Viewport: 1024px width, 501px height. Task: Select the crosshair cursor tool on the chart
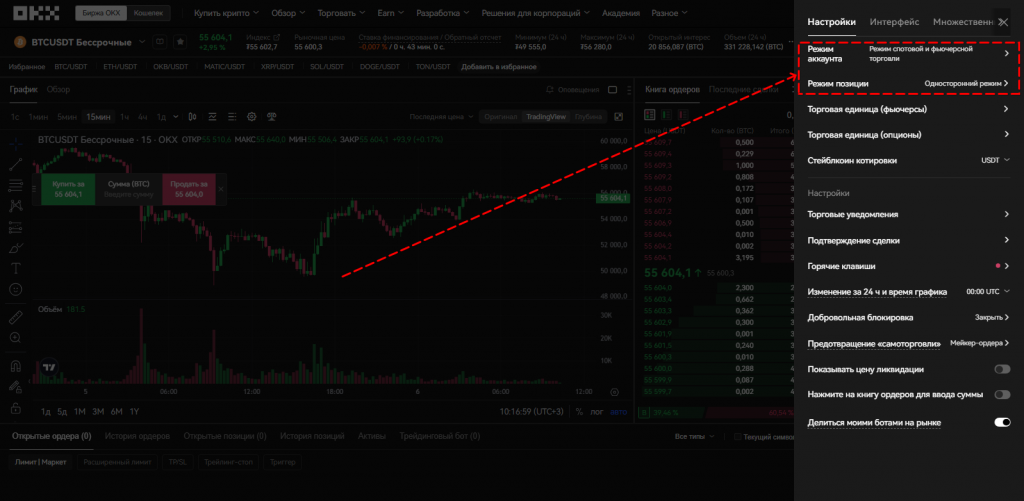(x=16, y=142)
